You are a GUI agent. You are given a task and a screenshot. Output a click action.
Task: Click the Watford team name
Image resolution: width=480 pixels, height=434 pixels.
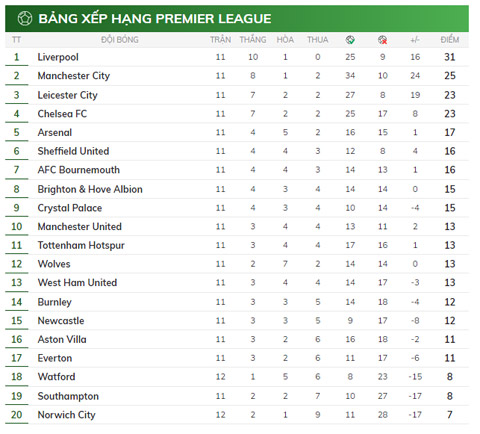(56, 377)
